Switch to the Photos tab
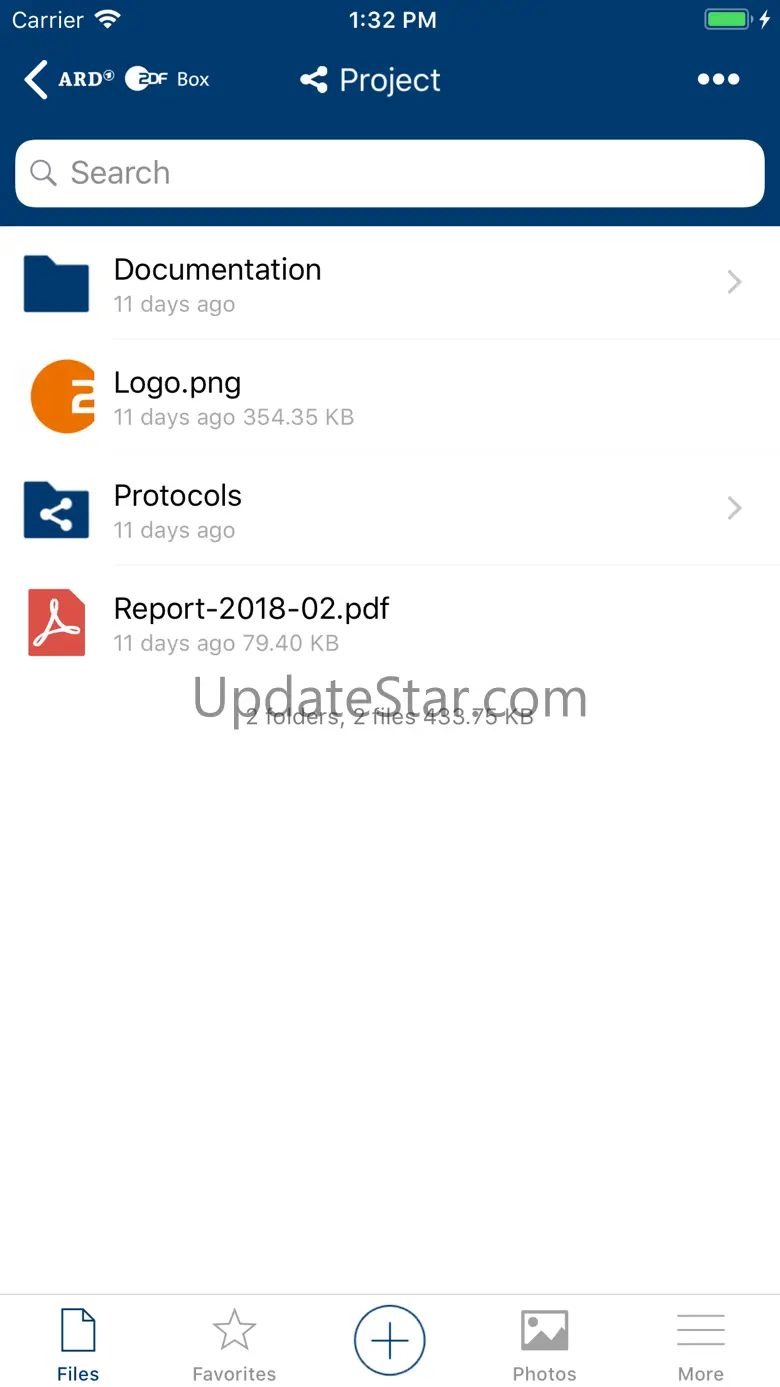Screen dimensions: 780x1387 (545, 1345)
